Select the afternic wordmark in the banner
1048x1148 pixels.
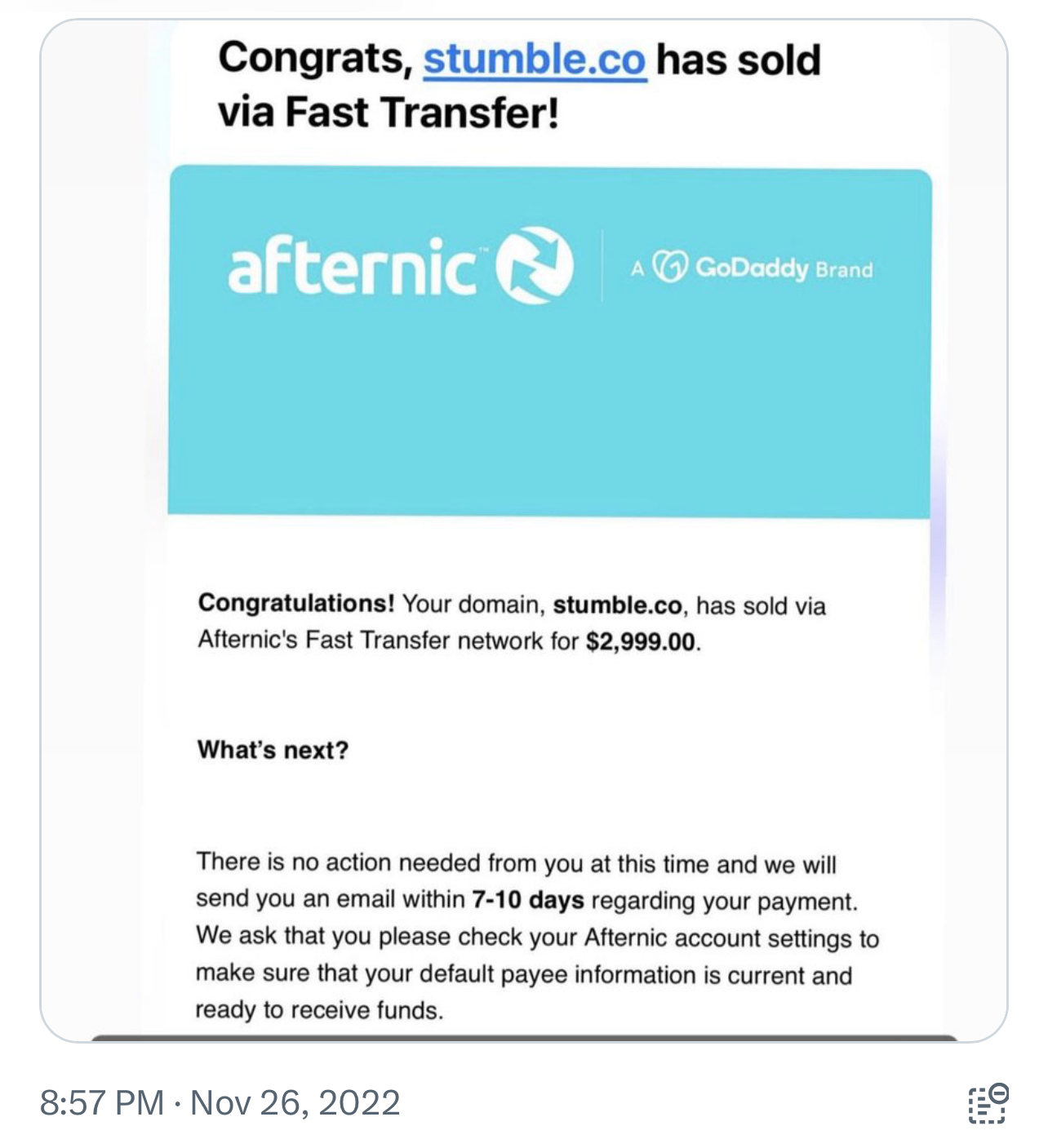pyautogui.click(x=353, y=266)
